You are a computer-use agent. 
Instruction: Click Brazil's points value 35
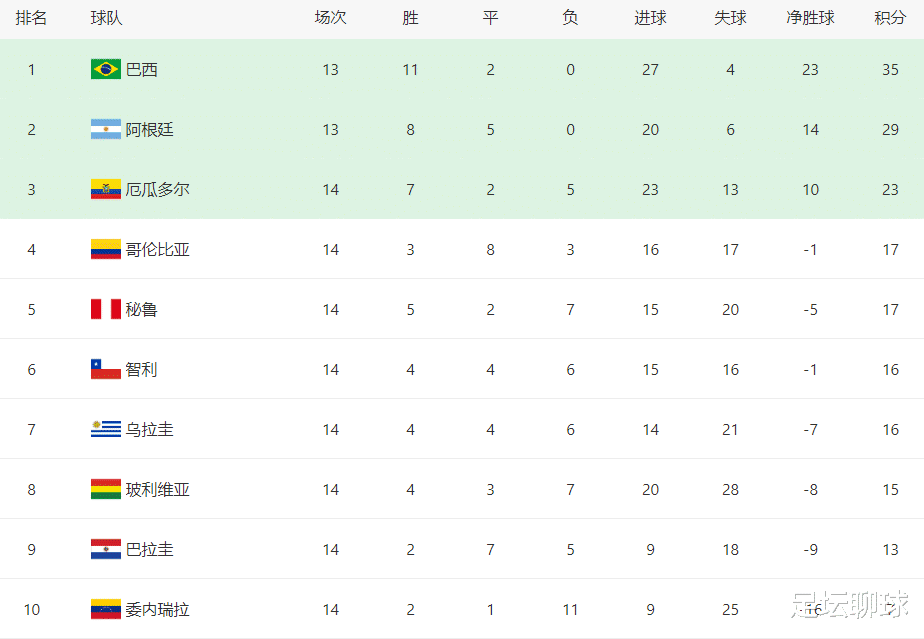pos(890,70)
